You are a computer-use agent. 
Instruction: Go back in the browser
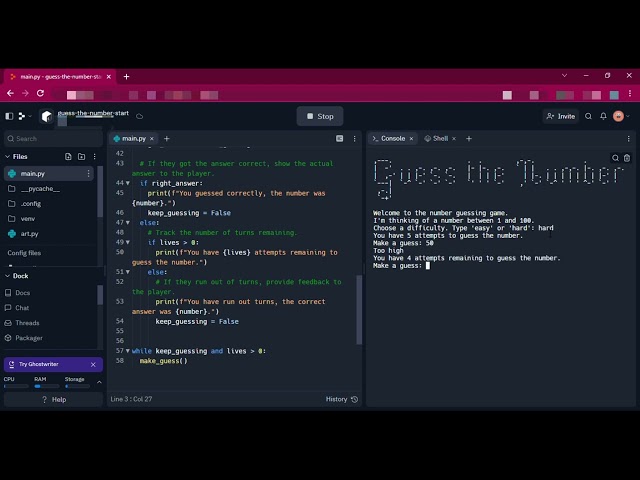[x=10, y=93]
